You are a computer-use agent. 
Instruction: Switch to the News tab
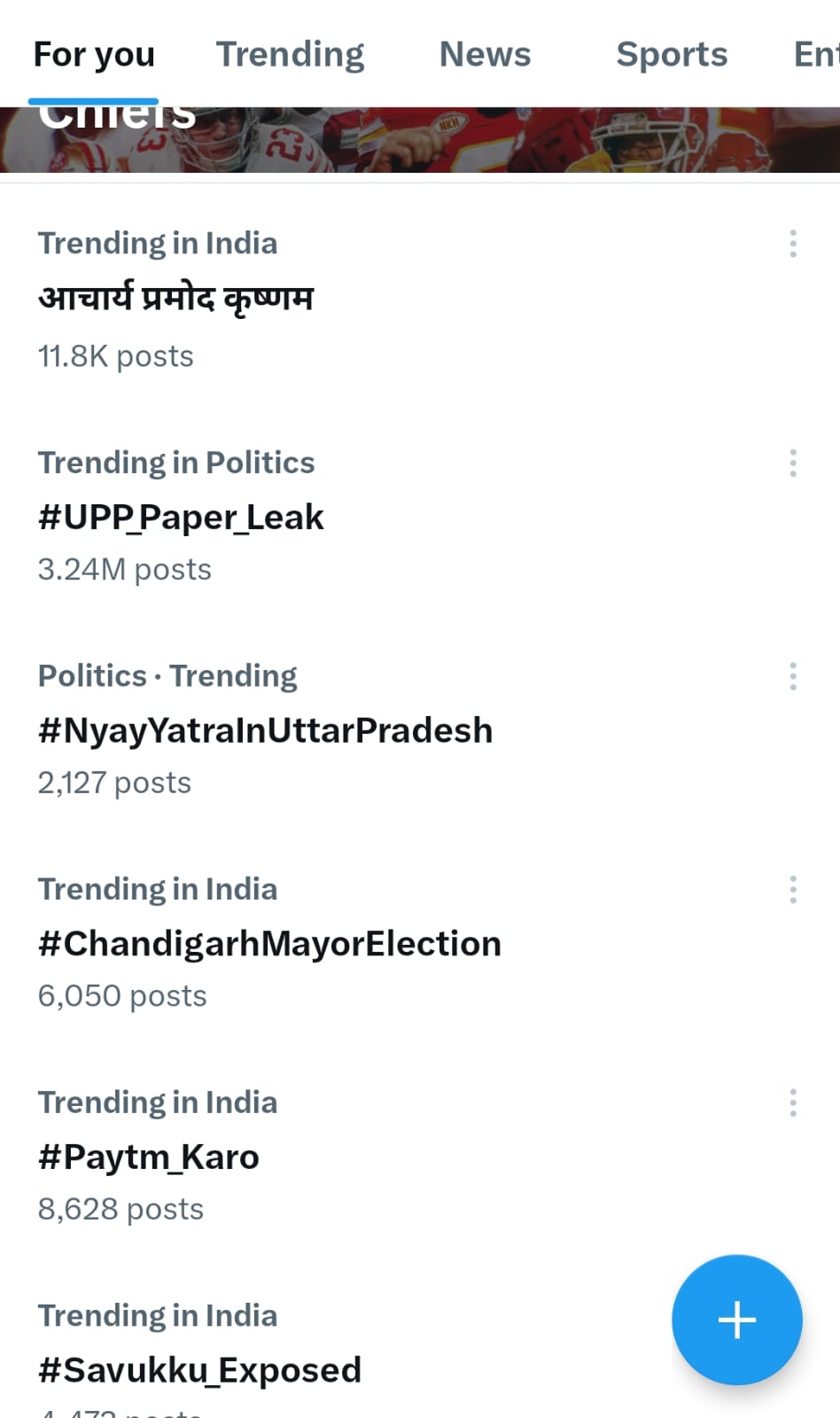[485, 55]
